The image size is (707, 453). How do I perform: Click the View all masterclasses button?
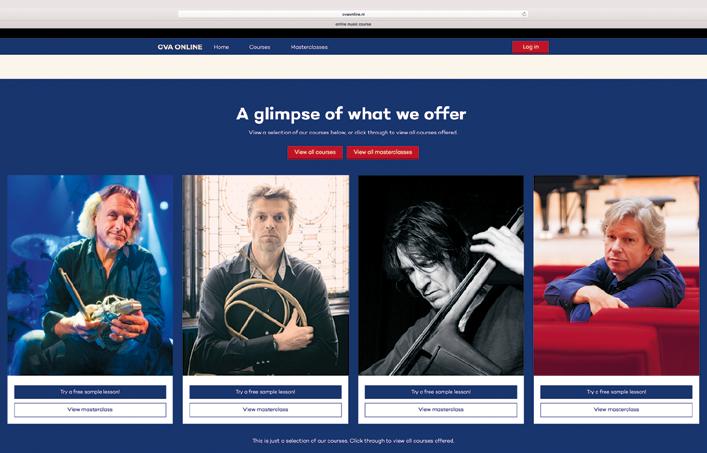point(383,152)
